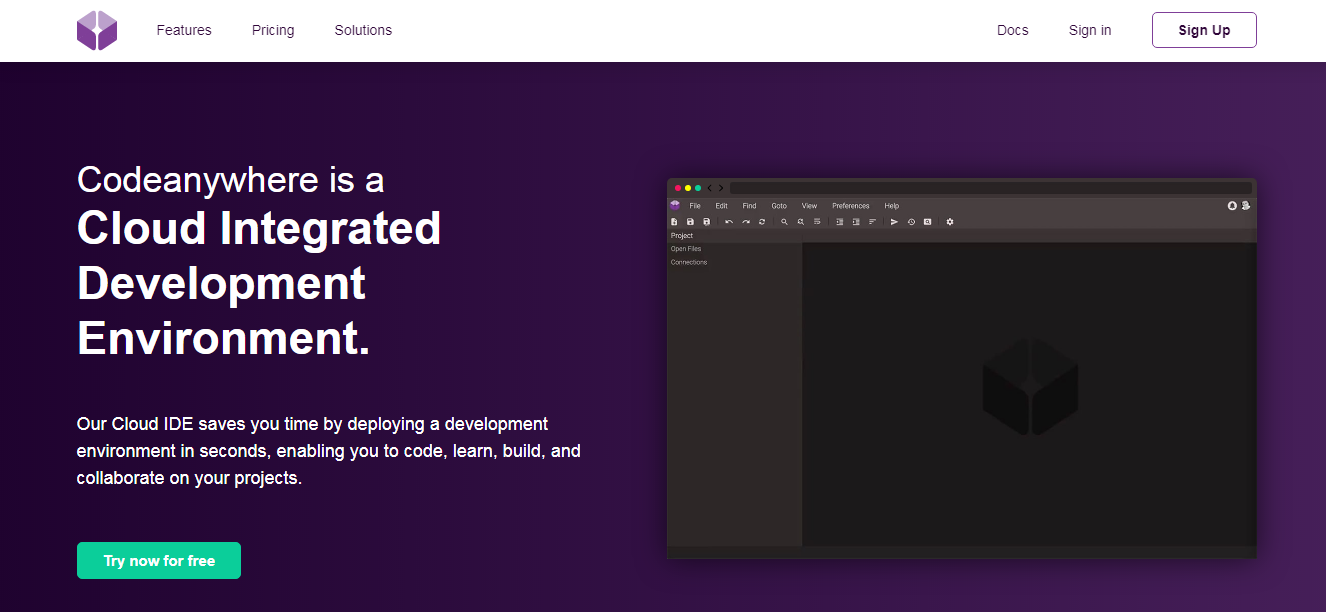Click the Refresh icon in IDE toolbar

(762, 222)
